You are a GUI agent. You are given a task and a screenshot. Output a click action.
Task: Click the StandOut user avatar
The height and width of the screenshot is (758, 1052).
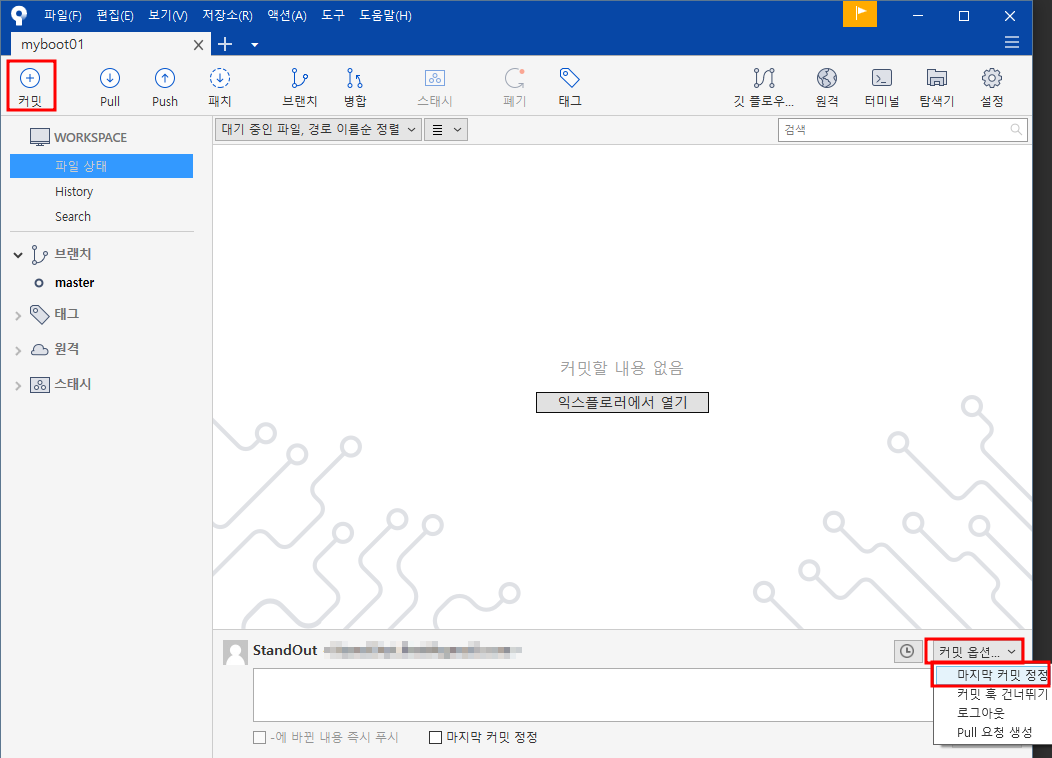click(x=235, y=652)
